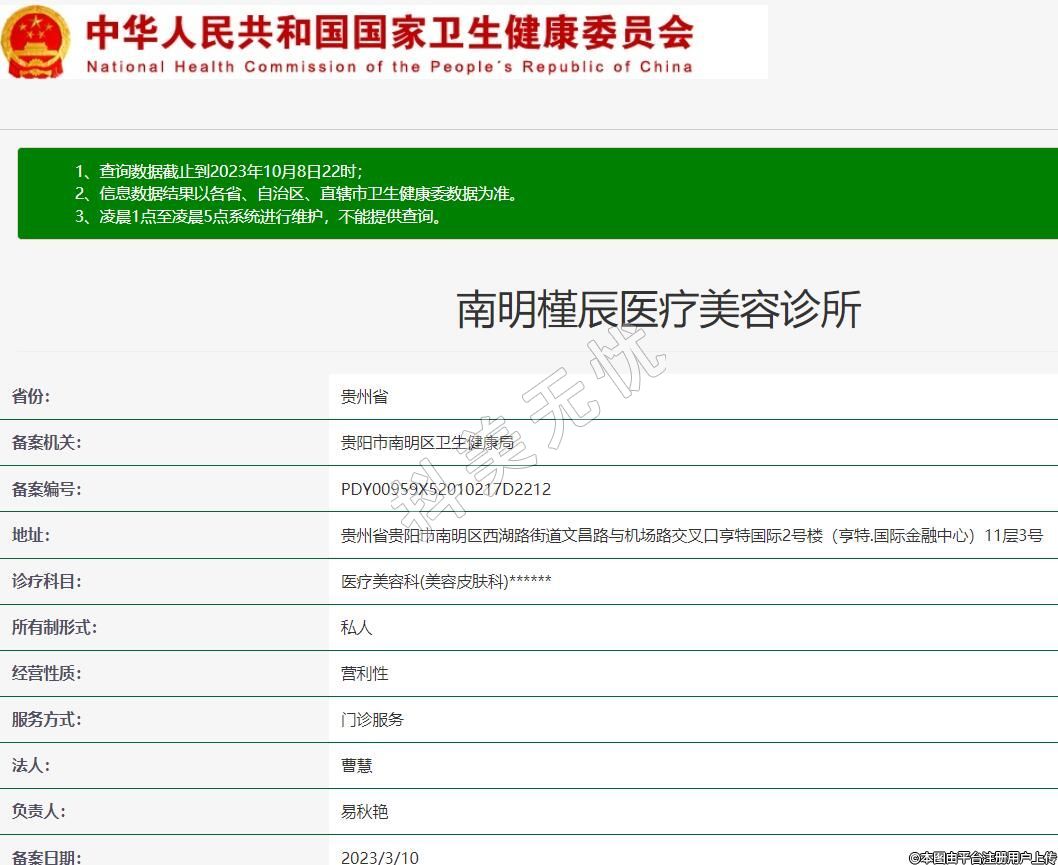
Task: Click the 中华人民共和国国家卫生健康委员会 header title
Action: point(390,32)
